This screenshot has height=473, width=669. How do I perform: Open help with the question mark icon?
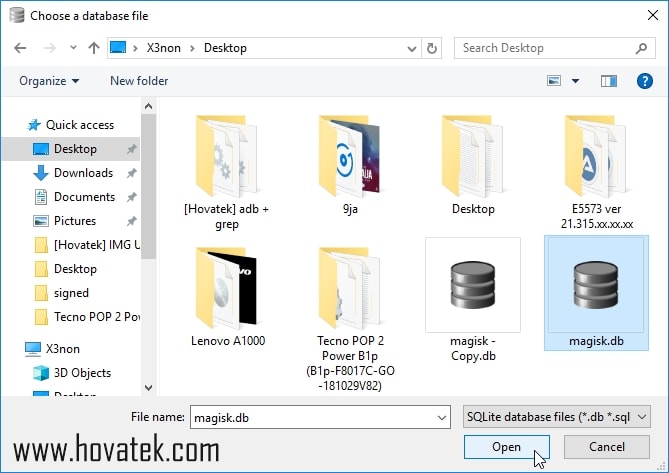[644, 81]
